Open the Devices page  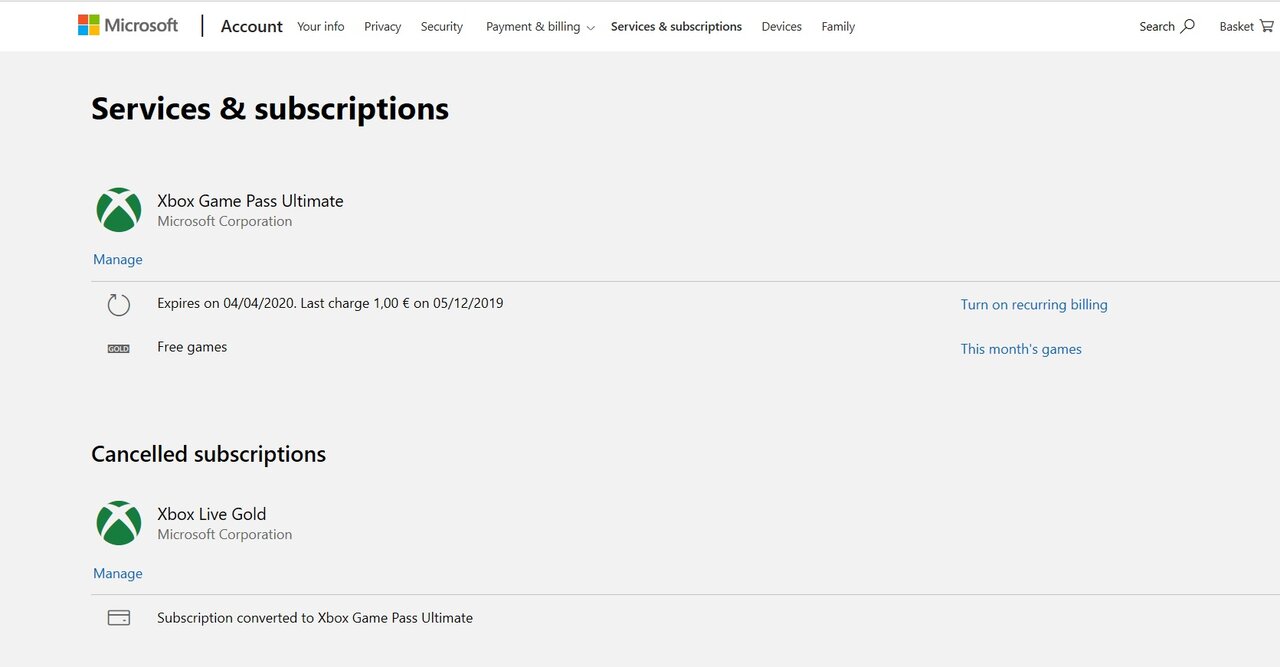pyautogui.click(x=781, y=27)
